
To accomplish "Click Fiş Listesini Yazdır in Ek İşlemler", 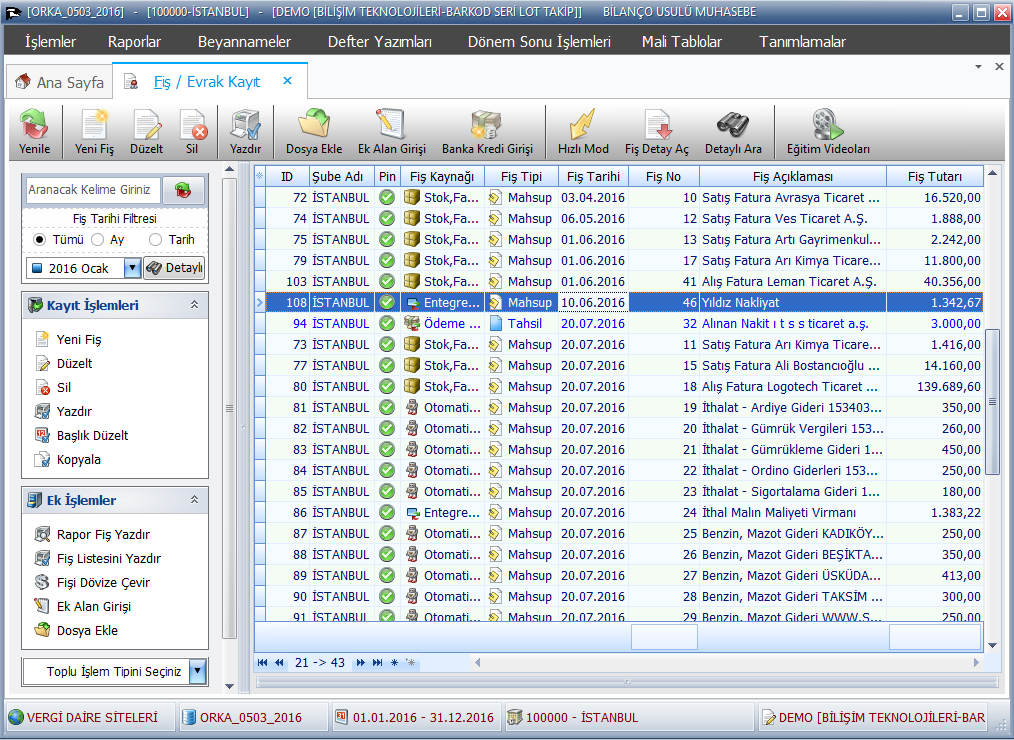I will pyautogui.click(x=98, y=558).
